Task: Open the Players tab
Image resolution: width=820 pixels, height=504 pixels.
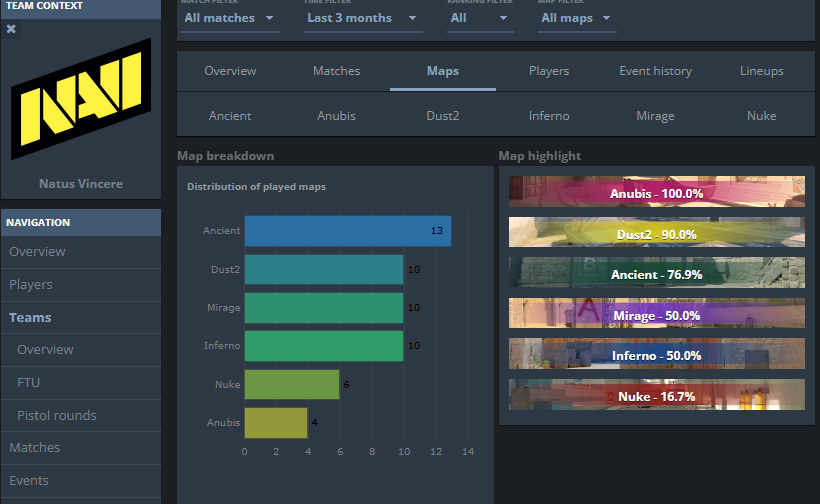Action: point(549,71)
